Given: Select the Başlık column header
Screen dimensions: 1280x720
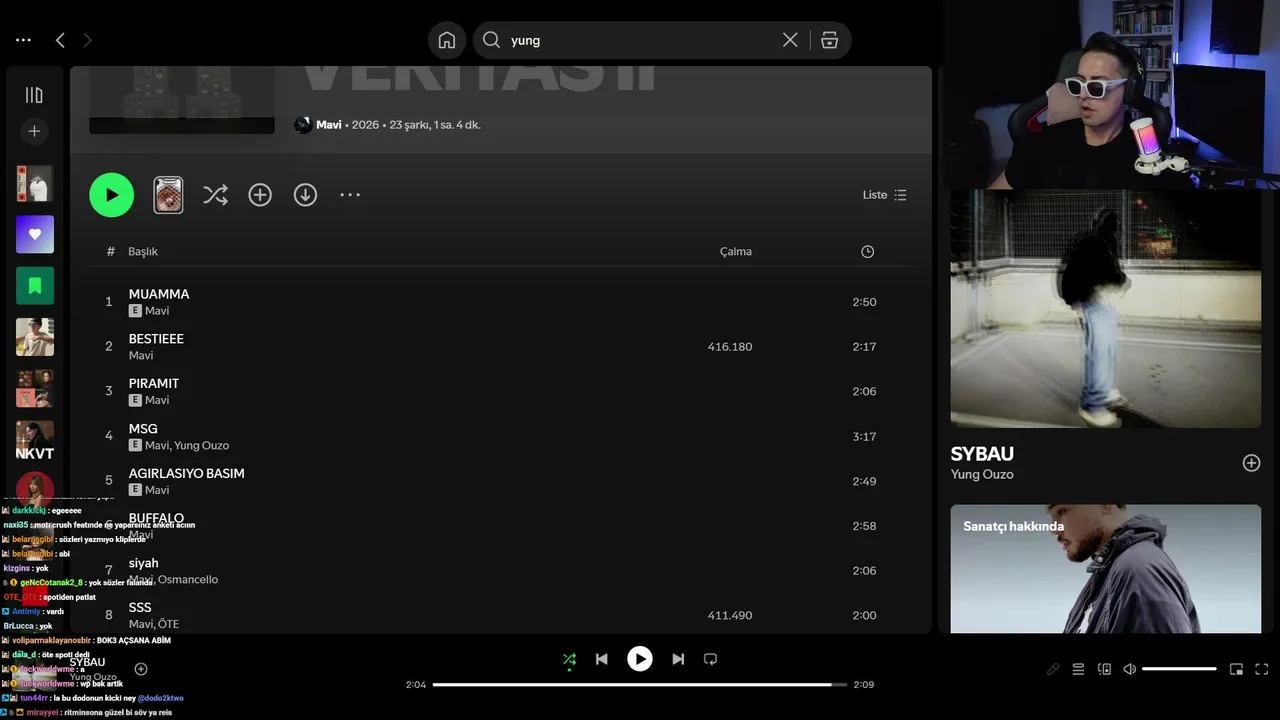Looking at the screenshot, I should (x=143, y=252).
